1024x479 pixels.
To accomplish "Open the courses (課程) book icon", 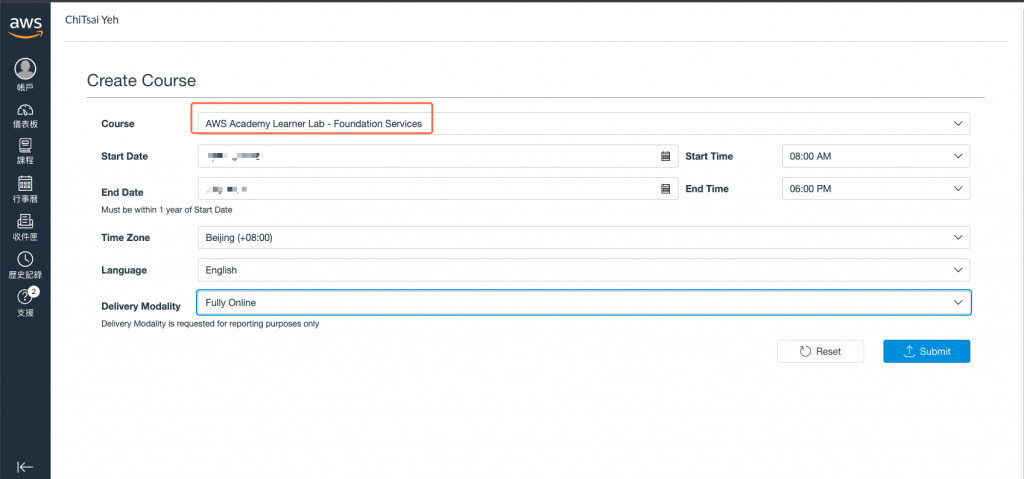I will 25,151.
